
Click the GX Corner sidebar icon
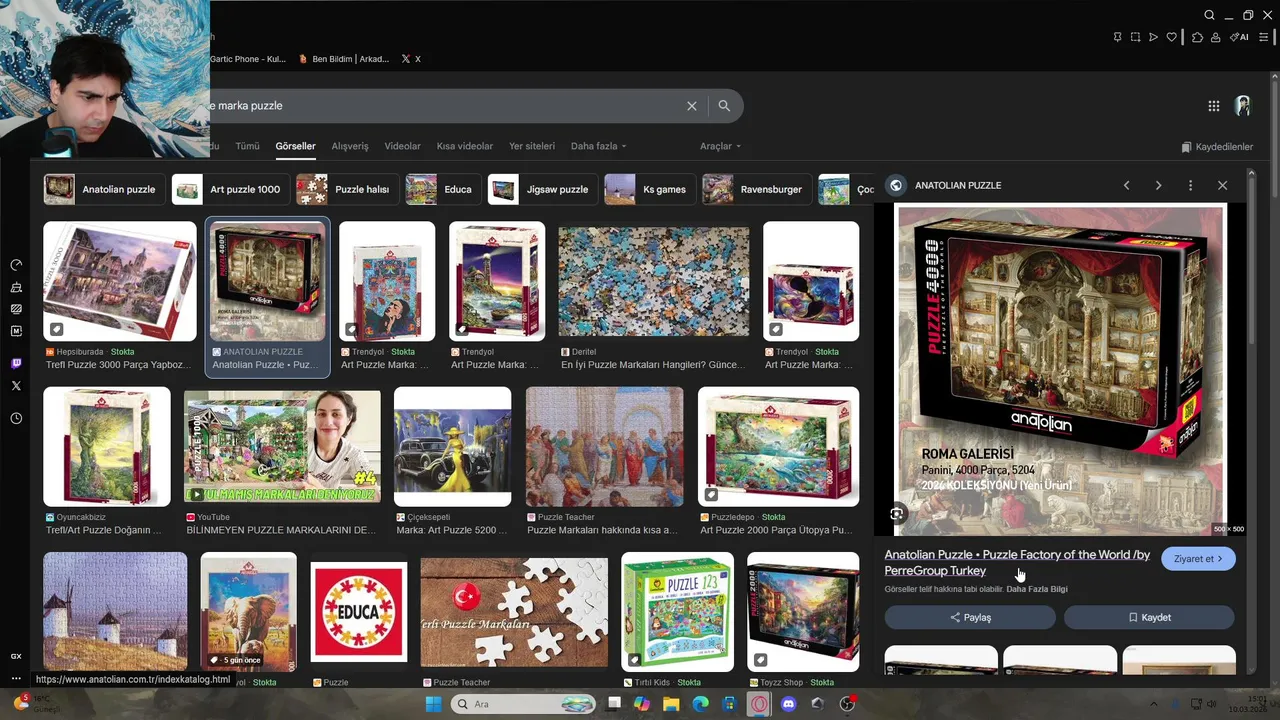click(x=16, y=656)
